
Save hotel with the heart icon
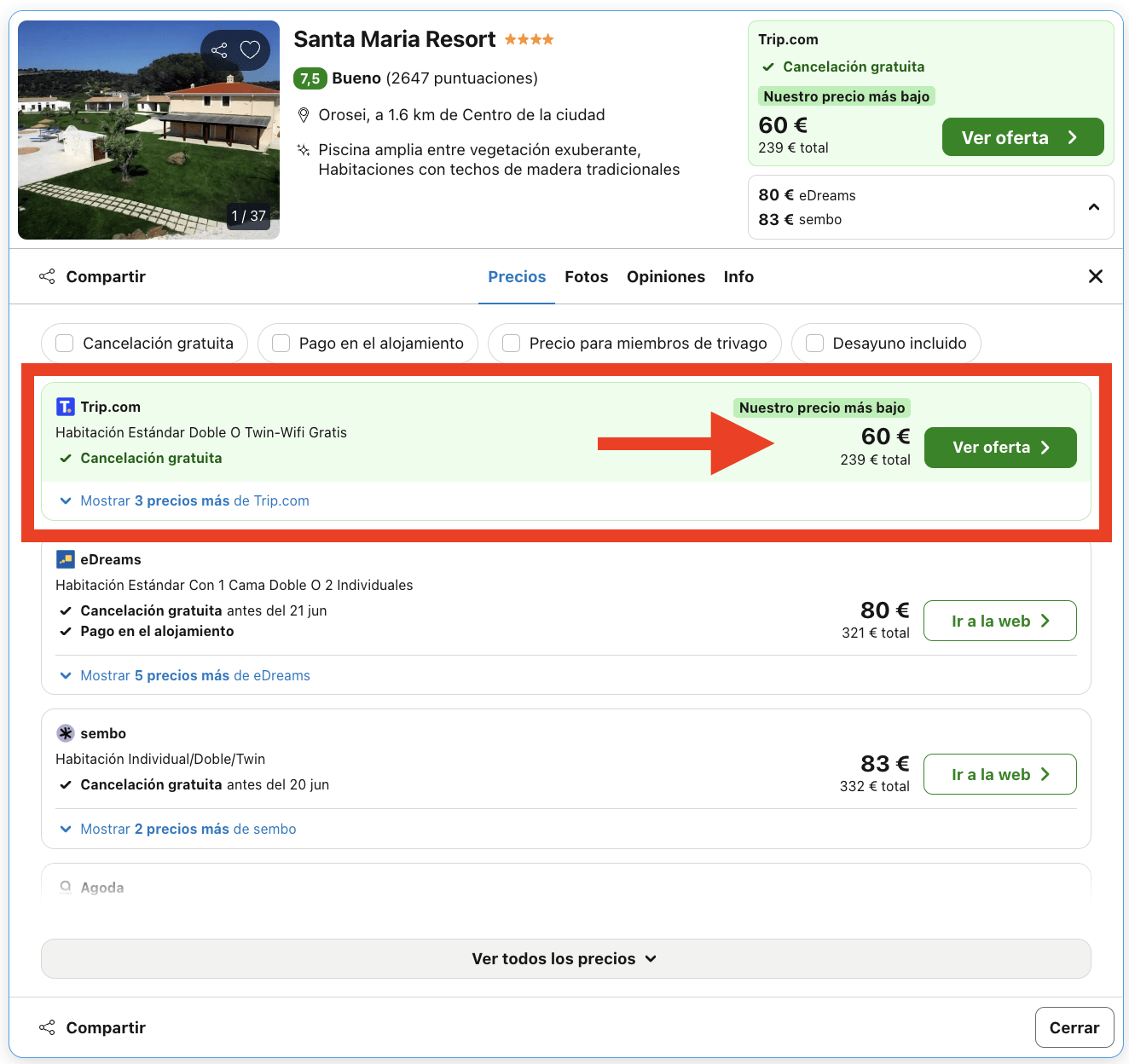pos(249,49)
